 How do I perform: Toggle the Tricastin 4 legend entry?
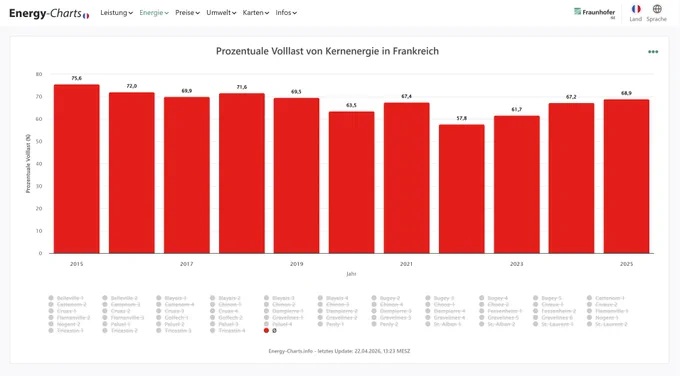(x=228, y=330)
